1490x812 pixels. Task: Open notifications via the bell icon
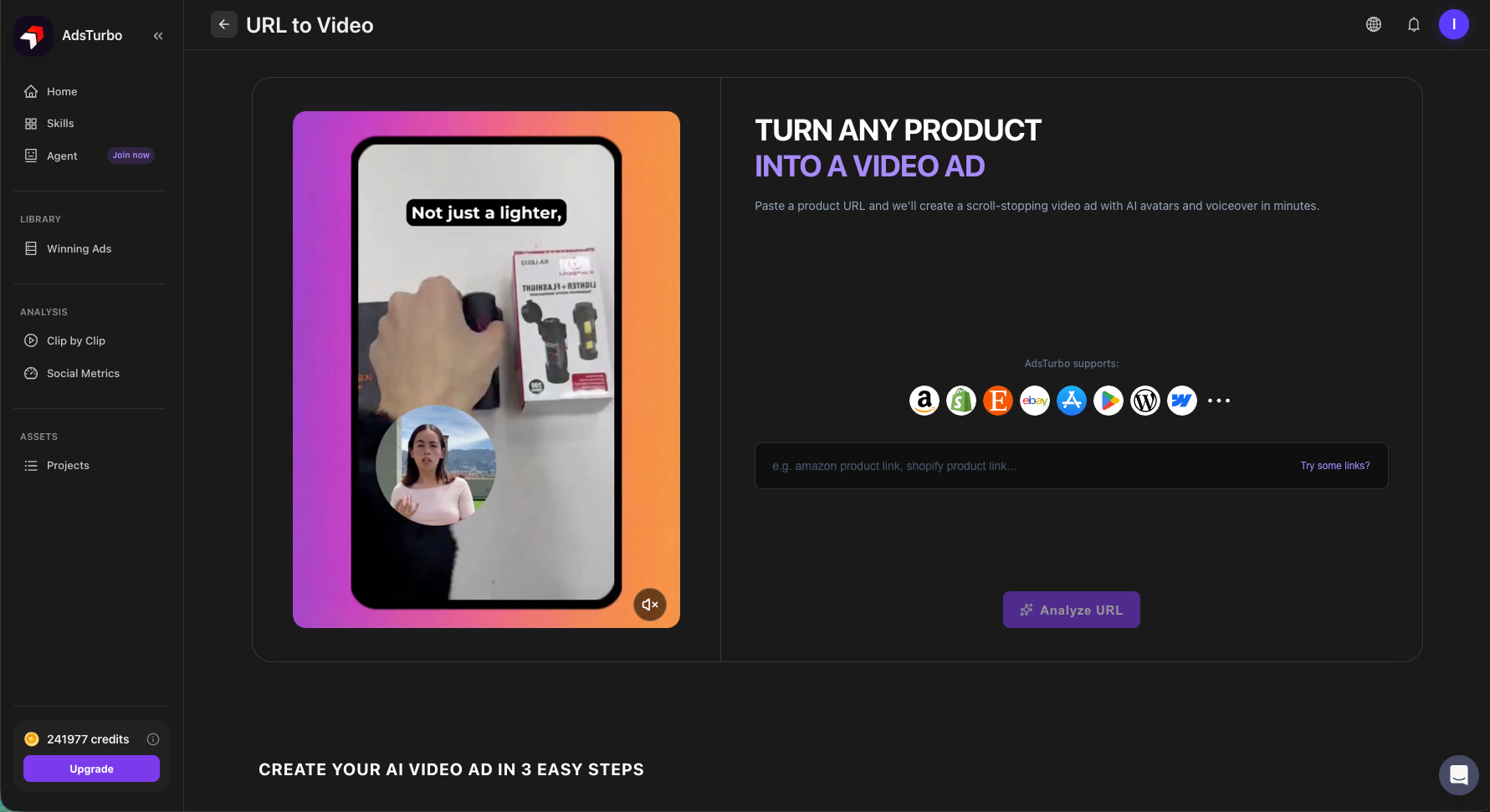pos(1413,24)
